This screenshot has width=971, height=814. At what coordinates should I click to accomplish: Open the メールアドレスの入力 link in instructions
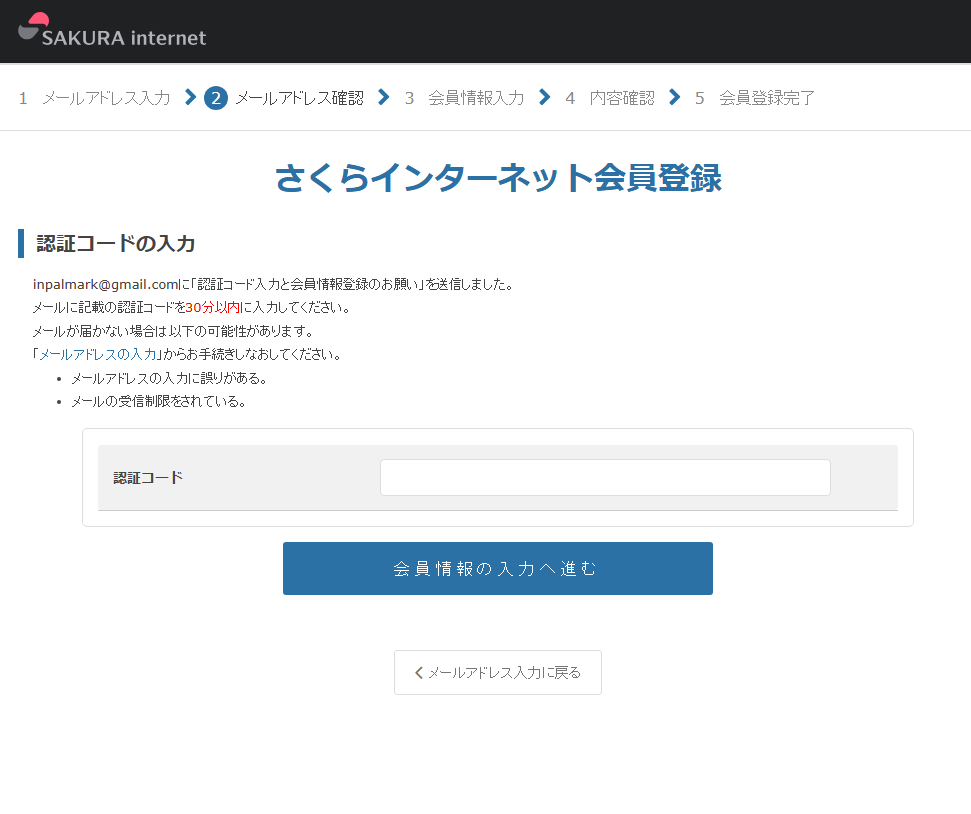tap(97, 355)
